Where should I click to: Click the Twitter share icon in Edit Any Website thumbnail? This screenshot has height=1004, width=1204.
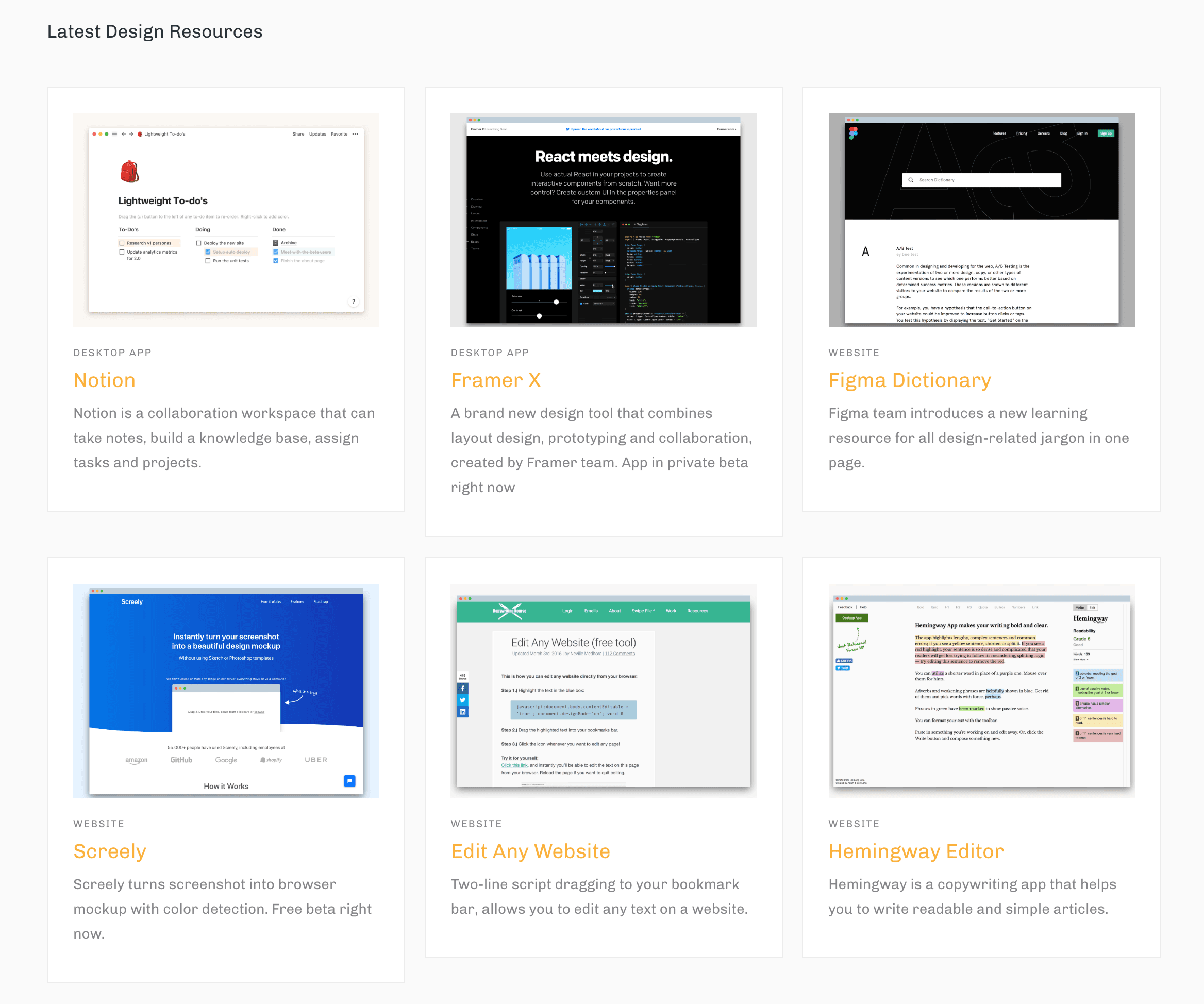point(462,700)
